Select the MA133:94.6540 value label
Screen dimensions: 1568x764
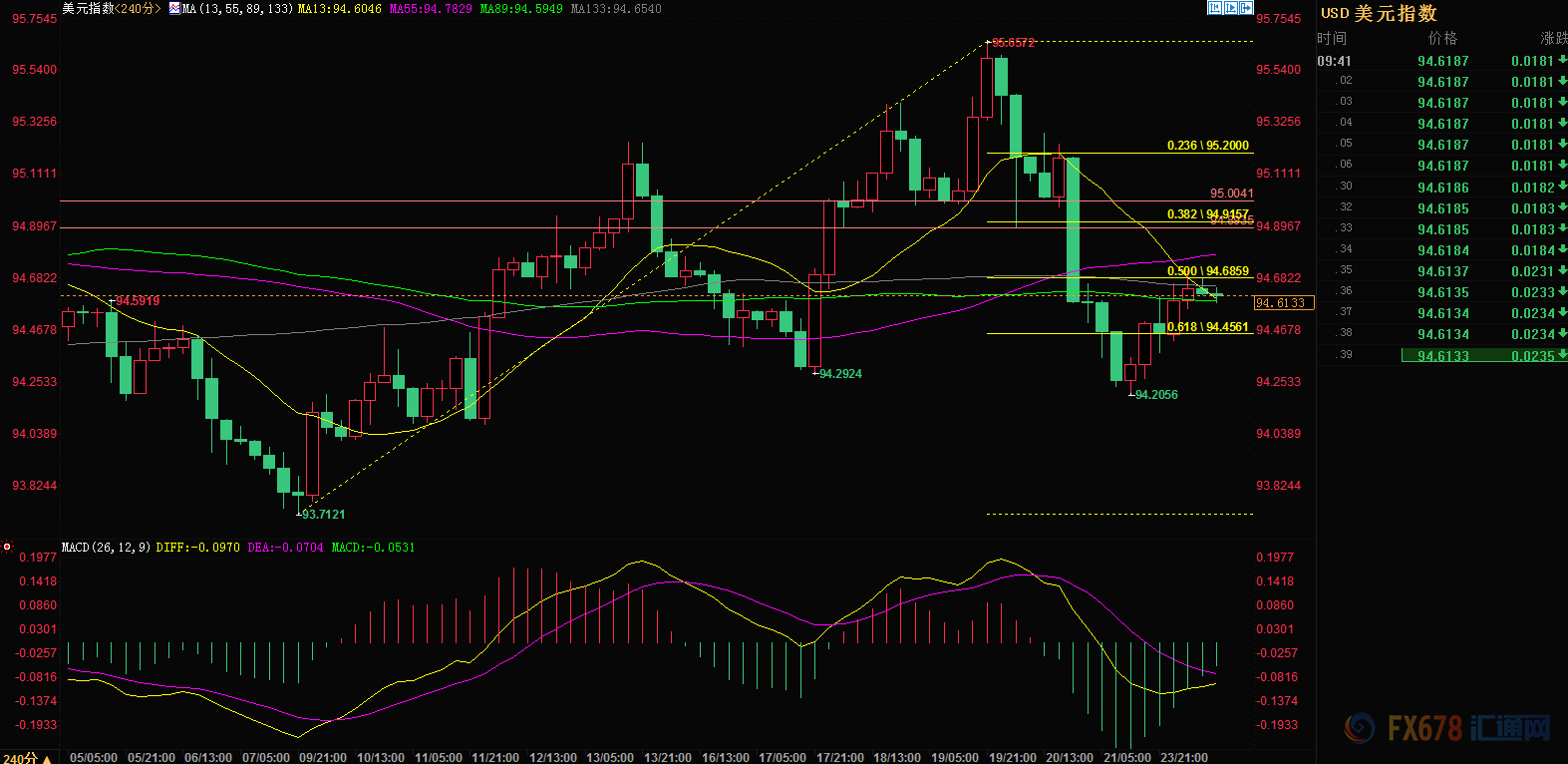(x=616, y=8)
